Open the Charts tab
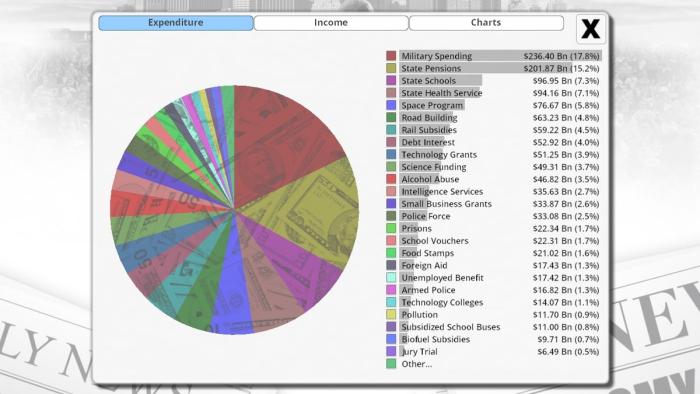This screenshot has width=700, height=394. point(486,23)
